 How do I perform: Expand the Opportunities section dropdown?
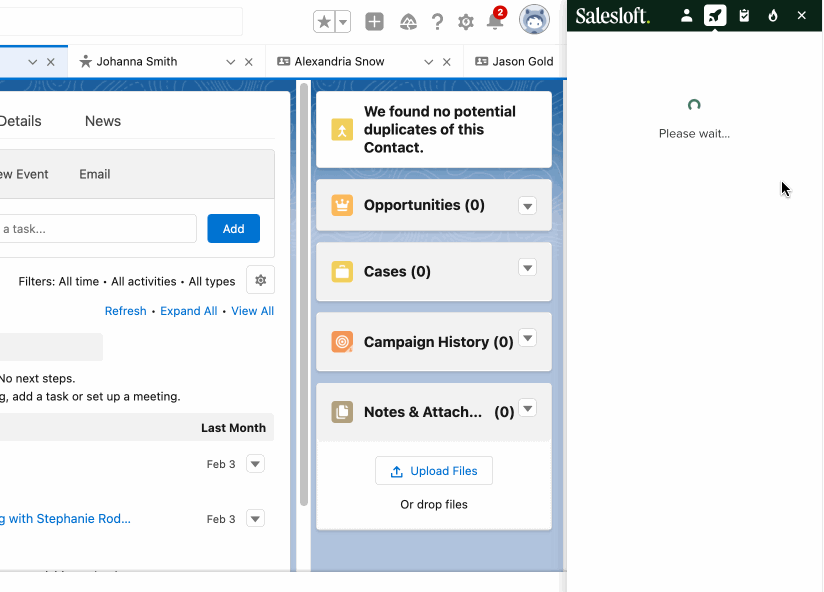click(x=527, y=206)
